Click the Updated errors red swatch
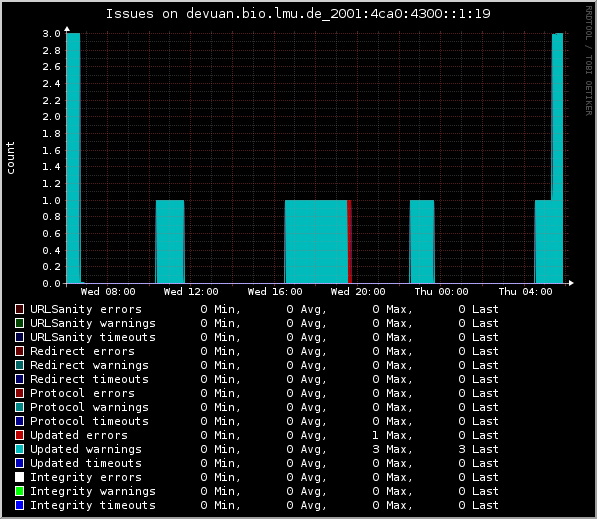 pos(19,435)
